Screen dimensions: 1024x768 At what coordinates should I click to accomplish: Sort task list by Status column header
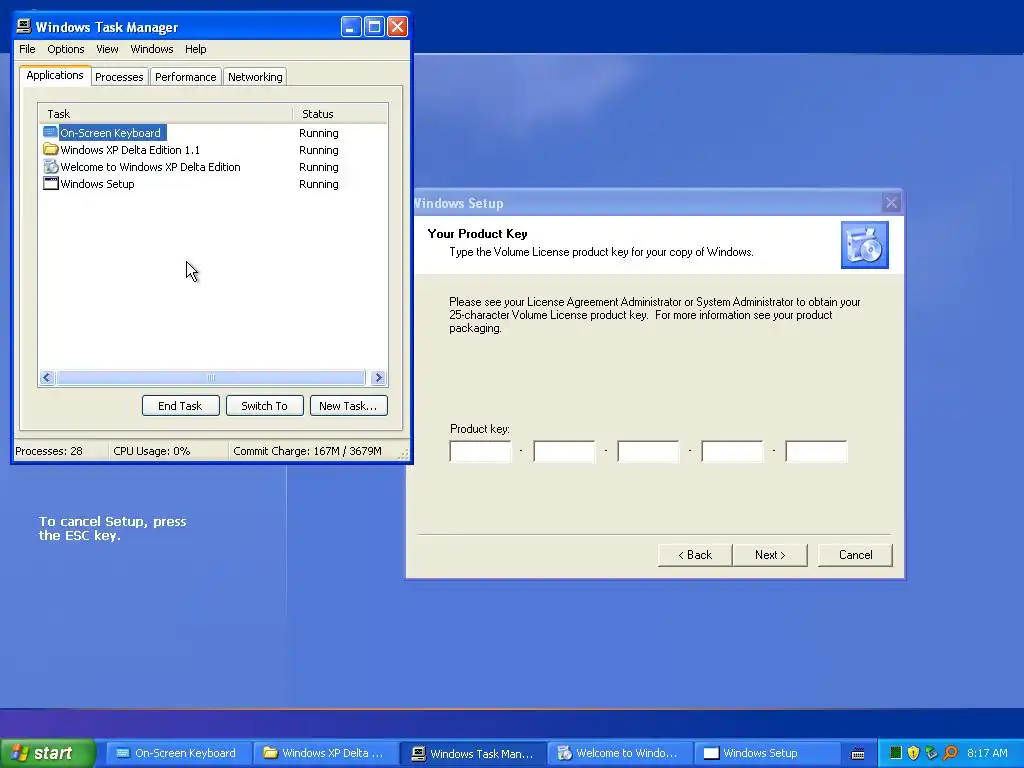pyautogui.click(x=340, y=114)
